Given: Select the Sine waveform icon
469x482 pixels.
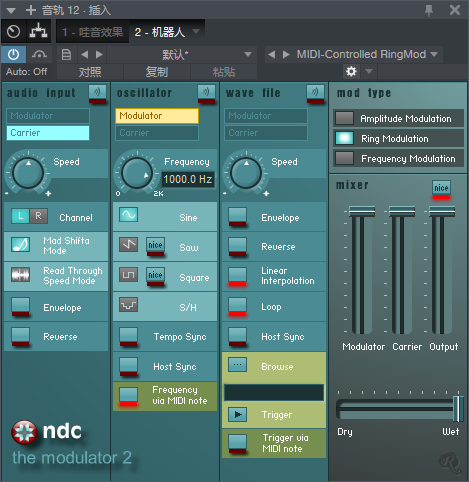Looking at the screenshot, I should pos(128,215).
